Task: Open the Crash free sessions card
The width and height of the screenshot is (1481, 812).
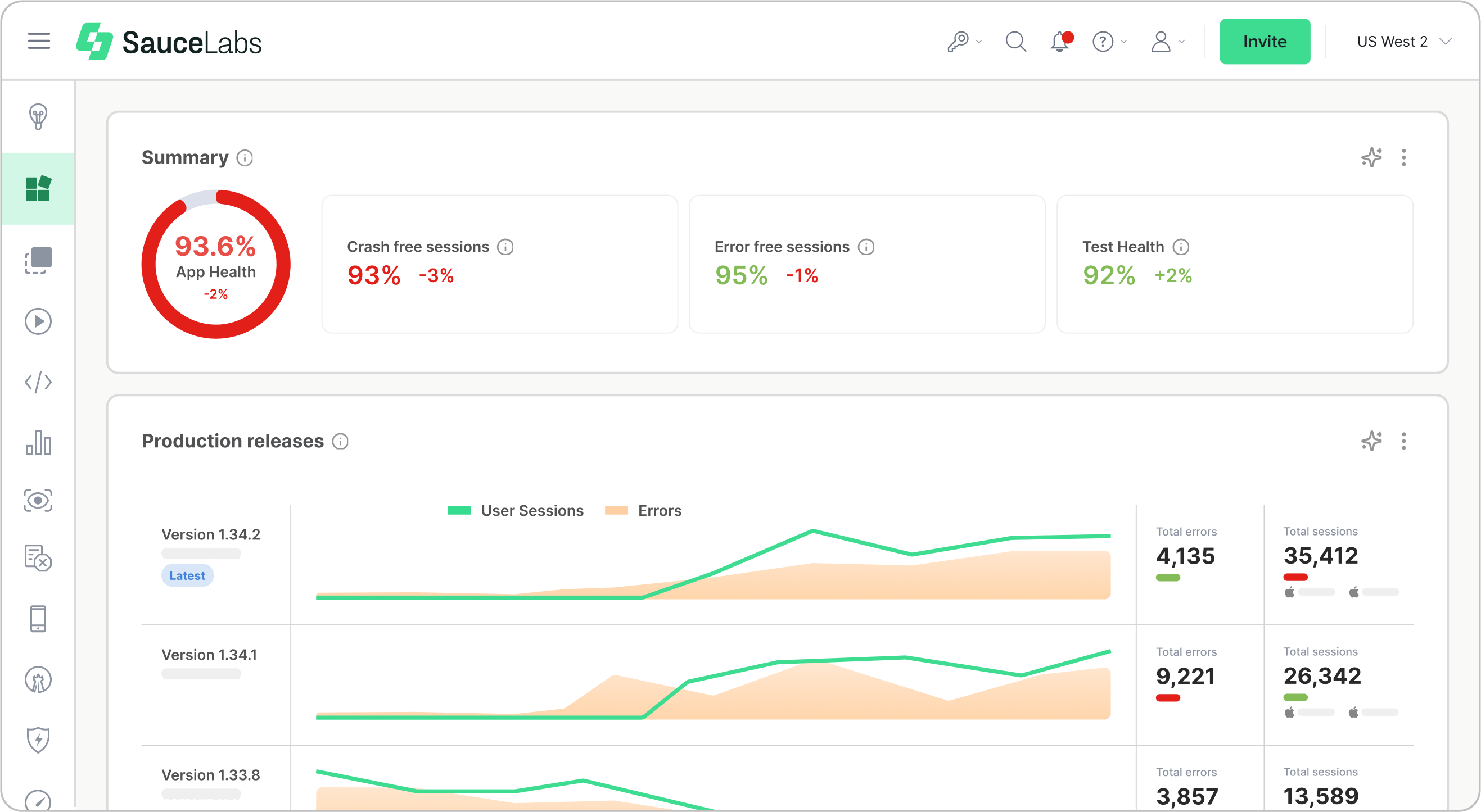Action: point(500,264)
